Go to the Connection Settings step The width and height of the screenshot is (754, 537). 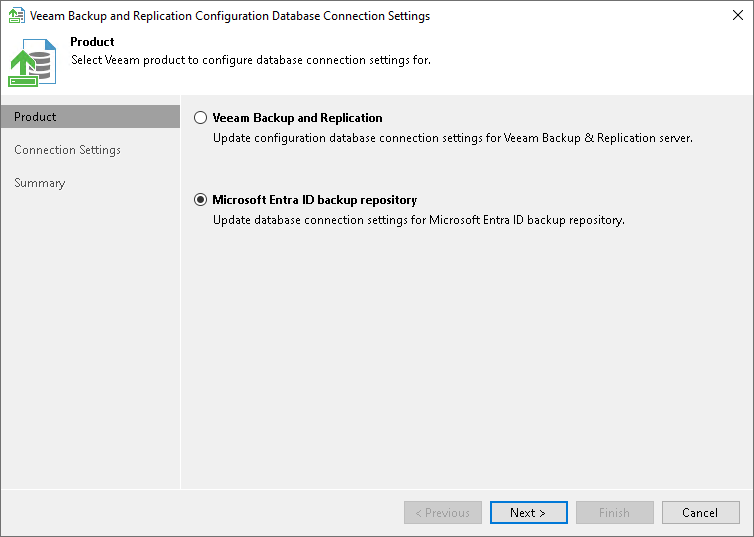click(x=67, y=150)
